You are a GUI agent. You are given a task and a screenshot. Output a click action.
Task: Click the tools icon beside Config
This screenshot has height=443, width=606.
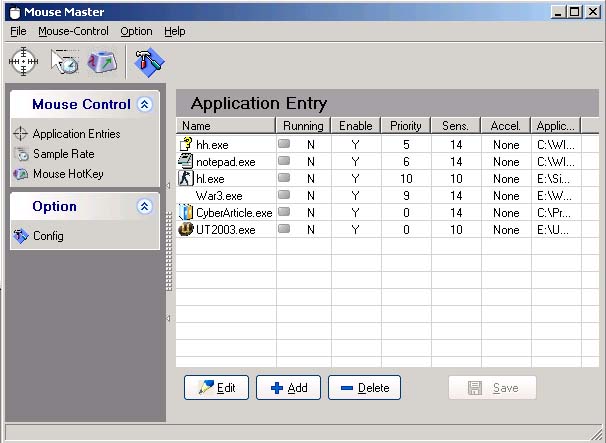[21, 235]
